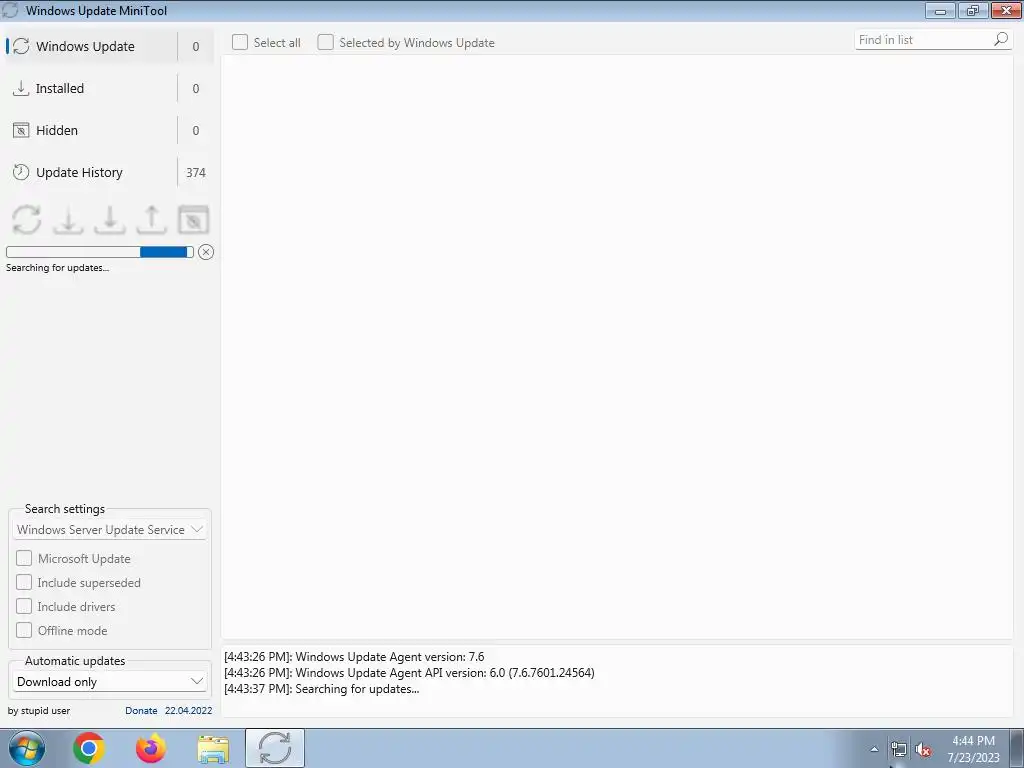The image size is (1024, 768).
Task: Click the Hidden count 0
Action: (x=195, y=130)
